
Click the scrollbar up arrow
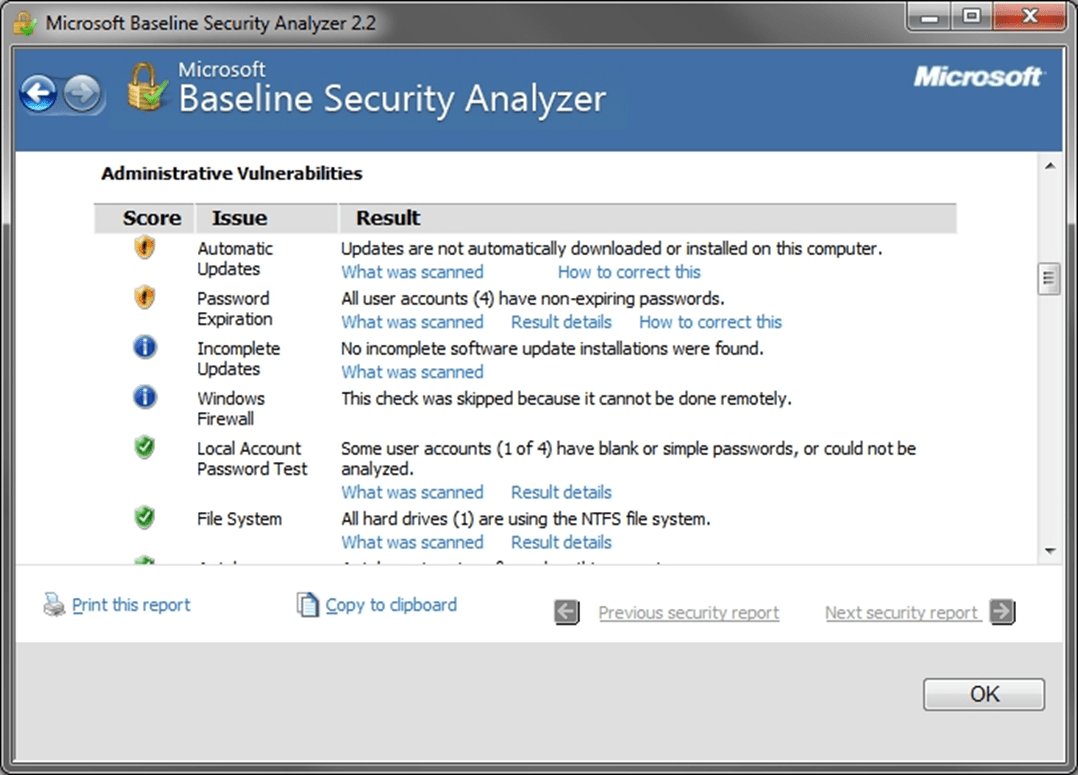pyautogui.click(x=1050, y=166)
